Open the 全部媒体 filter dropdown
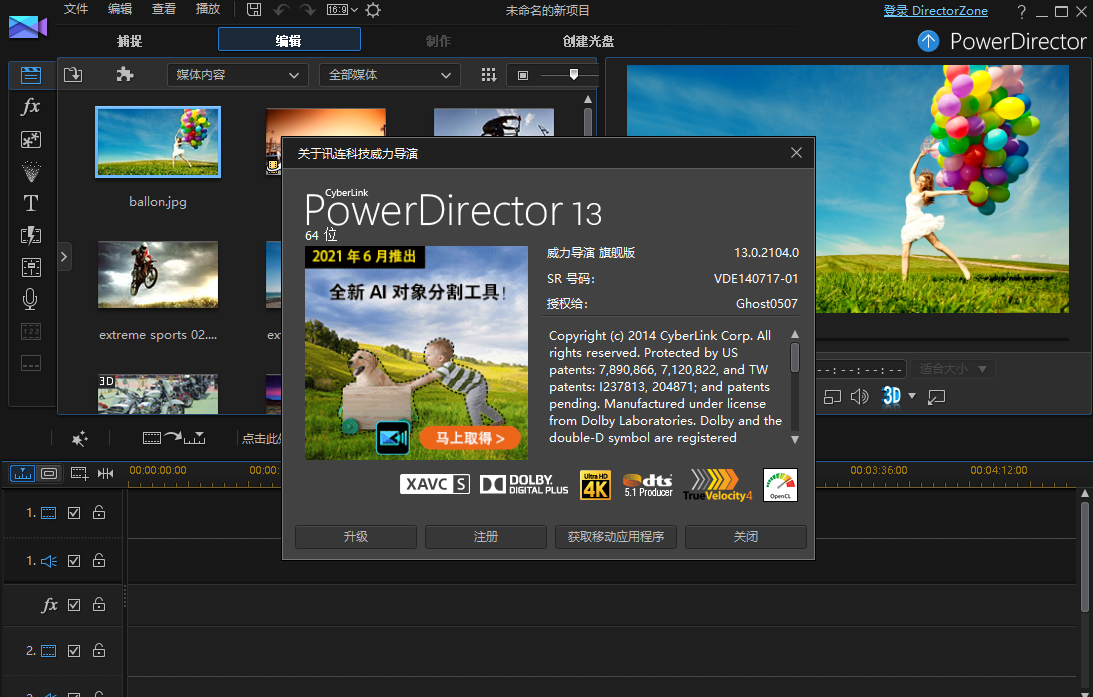1093x697 pixels. (390, 75)
